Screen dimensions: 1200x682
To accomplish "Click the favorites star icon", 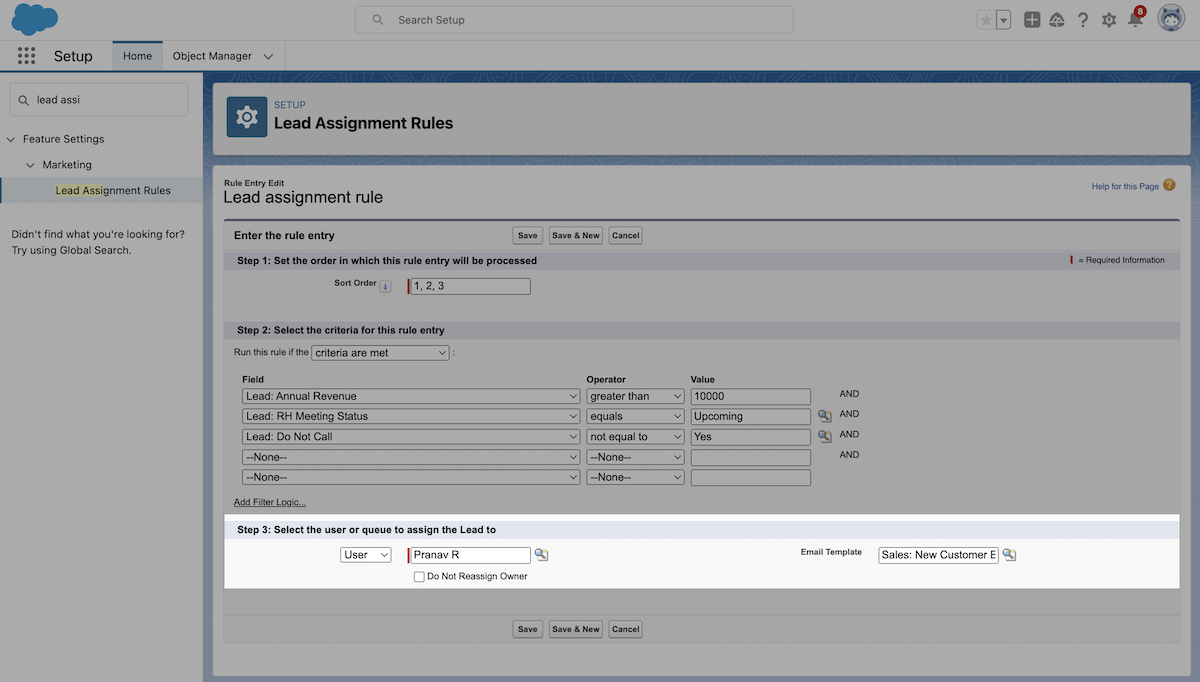I will (x=986, y=19).
